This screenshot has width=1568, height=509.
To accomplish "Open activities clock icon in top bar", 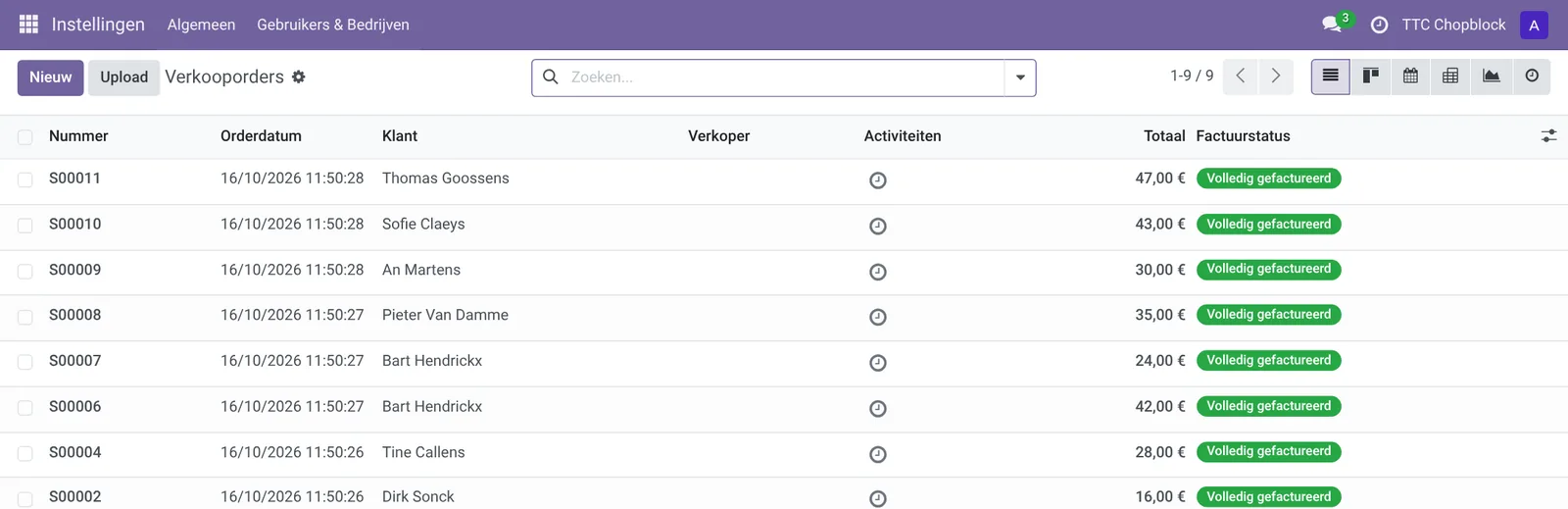I will pos(1379,25).
